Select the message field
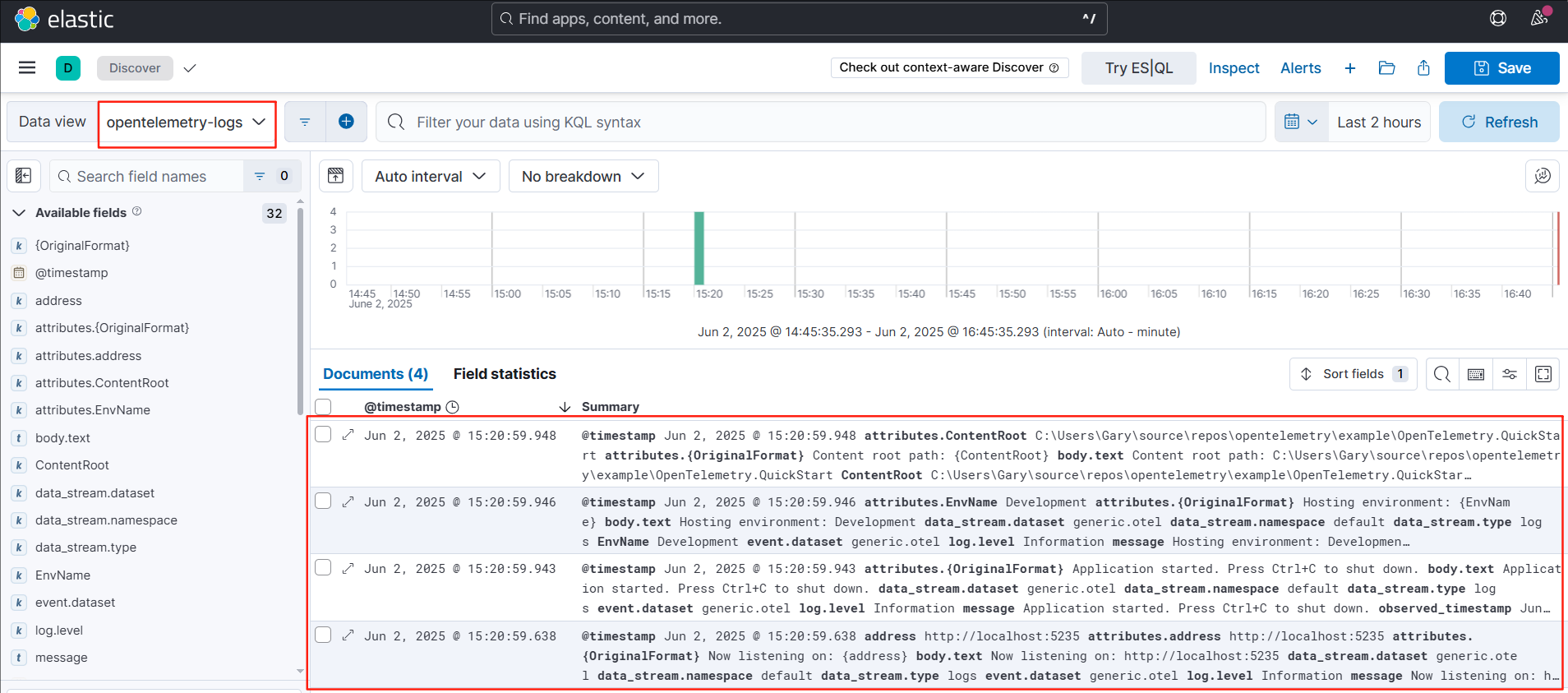 pos(61,658)
